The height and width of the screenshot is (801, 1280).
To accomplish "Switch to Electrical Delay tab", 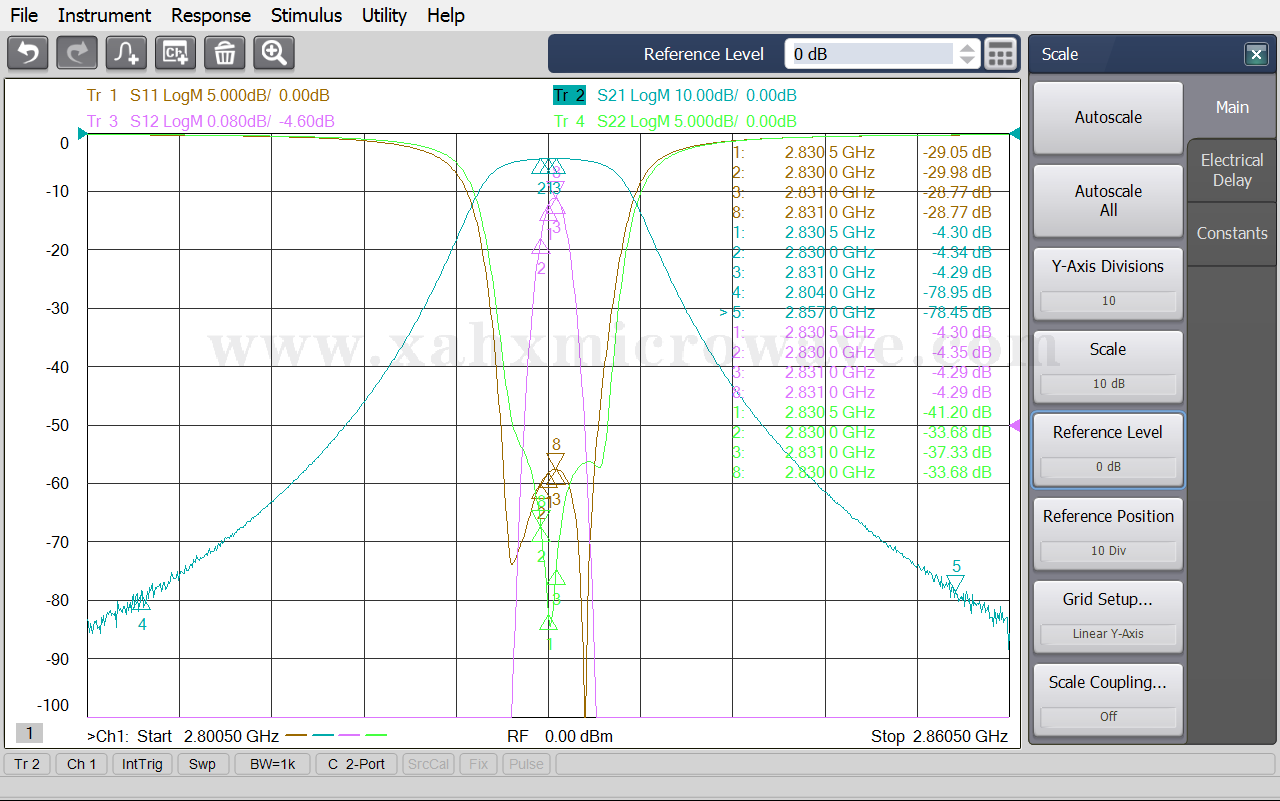I will point(1232,170).
